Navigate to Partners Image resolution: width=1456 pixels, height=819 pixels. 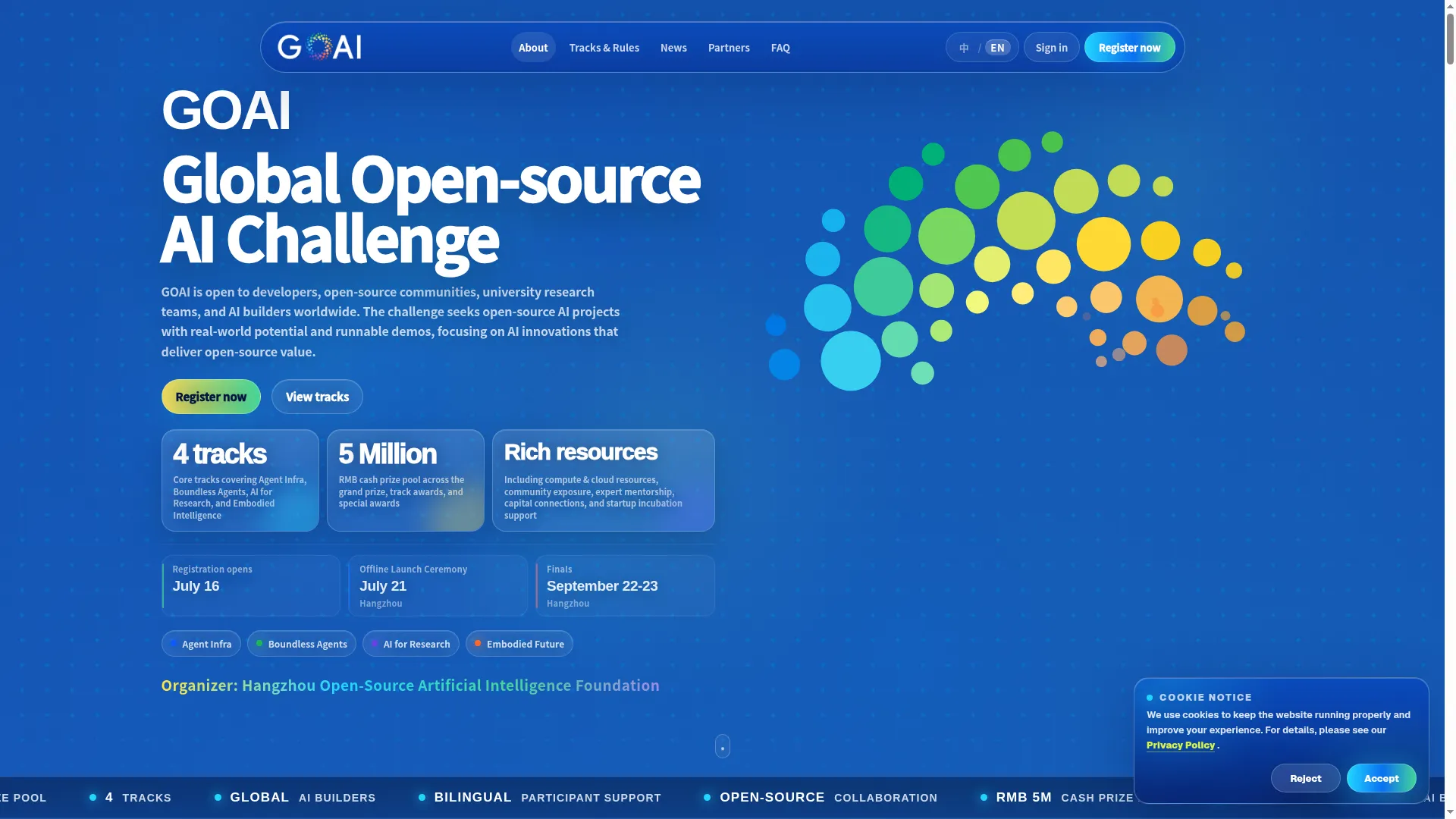[729, 48]
